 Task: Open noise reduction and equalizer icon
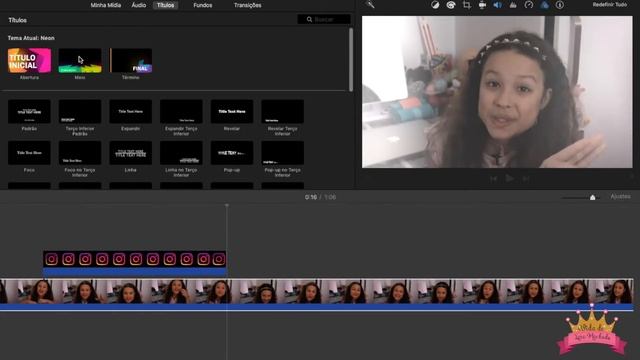click(x=513, y=5)
